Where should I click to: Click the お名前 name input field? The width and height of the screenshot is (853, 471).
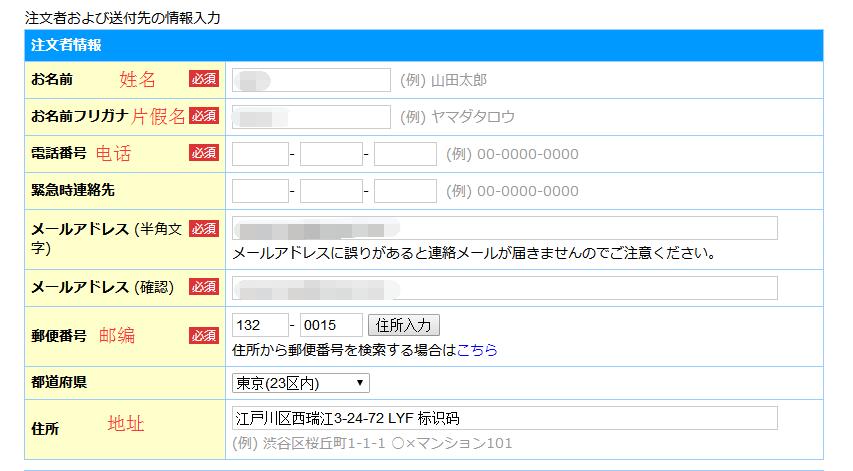coord(311,80)
